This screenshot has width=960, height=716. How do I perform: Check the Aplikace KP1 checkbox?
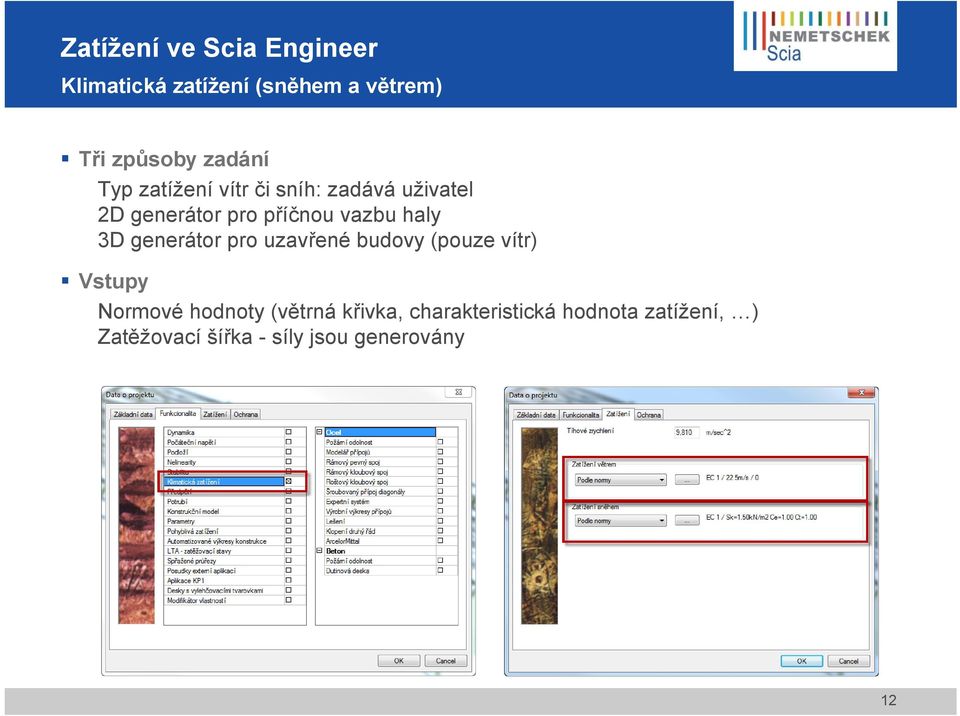[x=288, y=580]
